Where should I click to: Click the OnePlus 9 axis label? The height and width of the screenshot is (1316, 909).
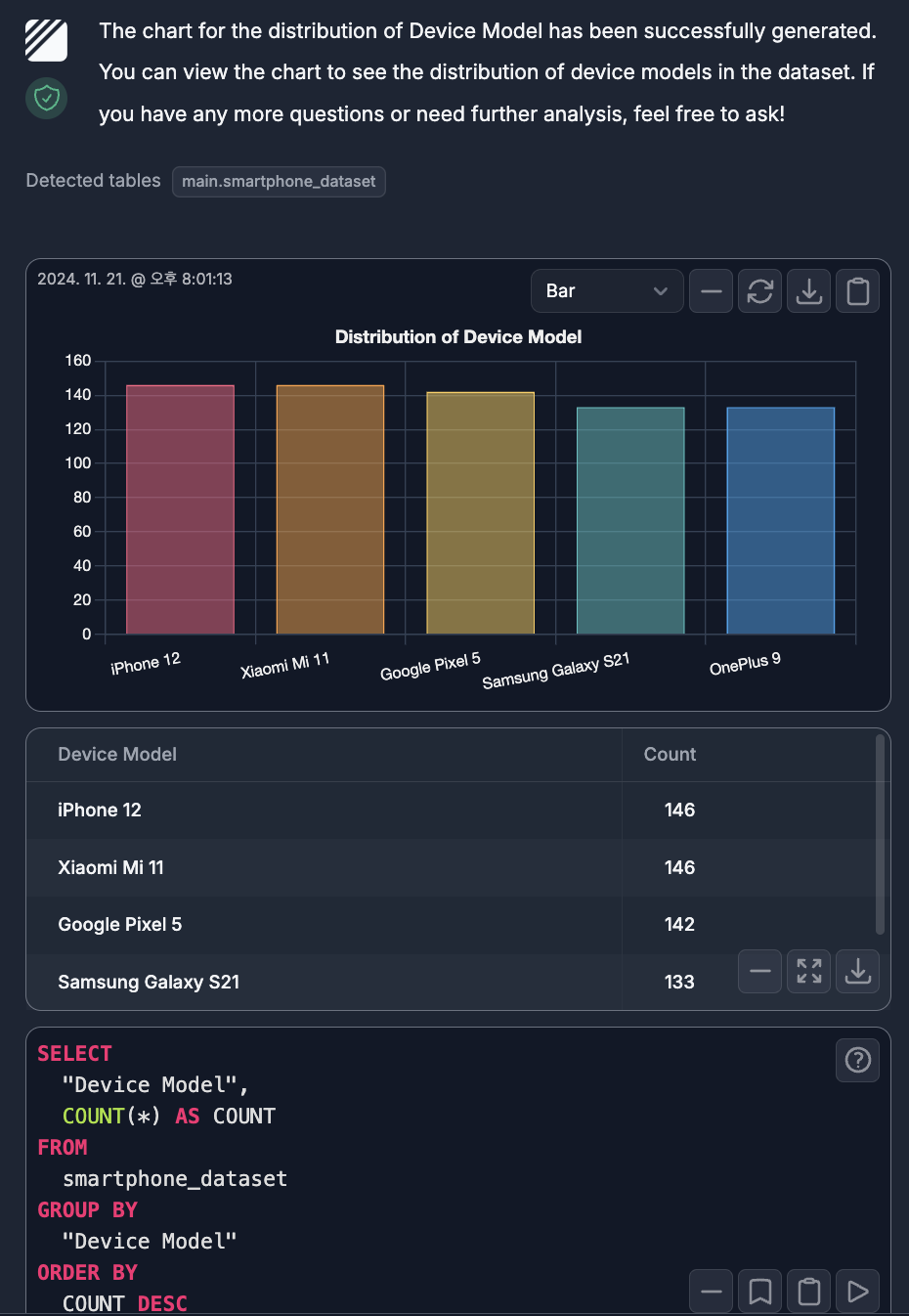coord(745,664)
